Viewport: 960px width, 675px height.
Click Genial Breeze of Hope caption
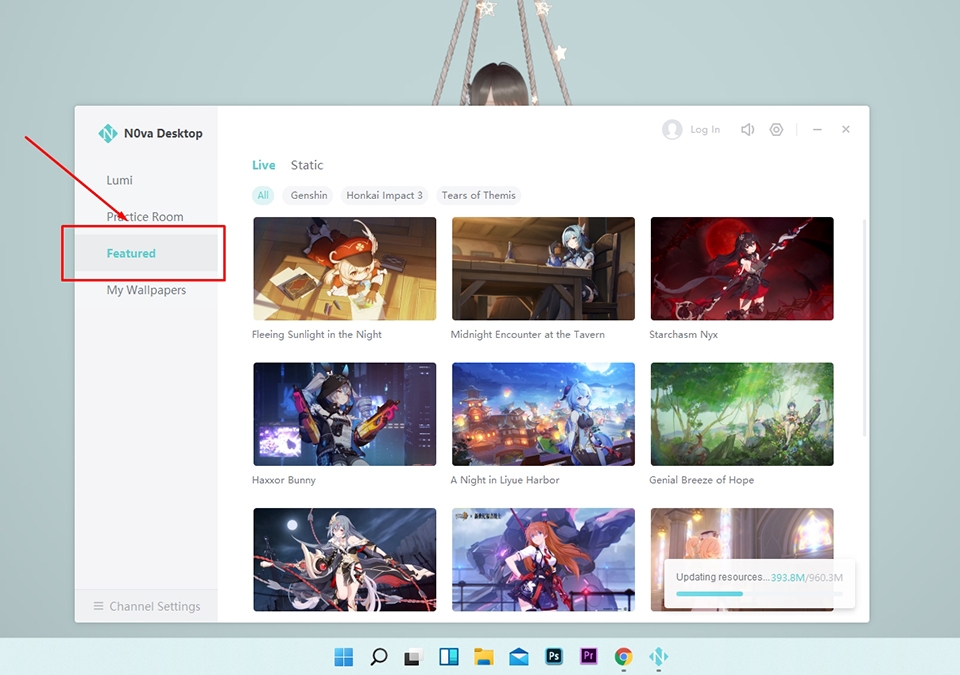(x=702, y=480)
